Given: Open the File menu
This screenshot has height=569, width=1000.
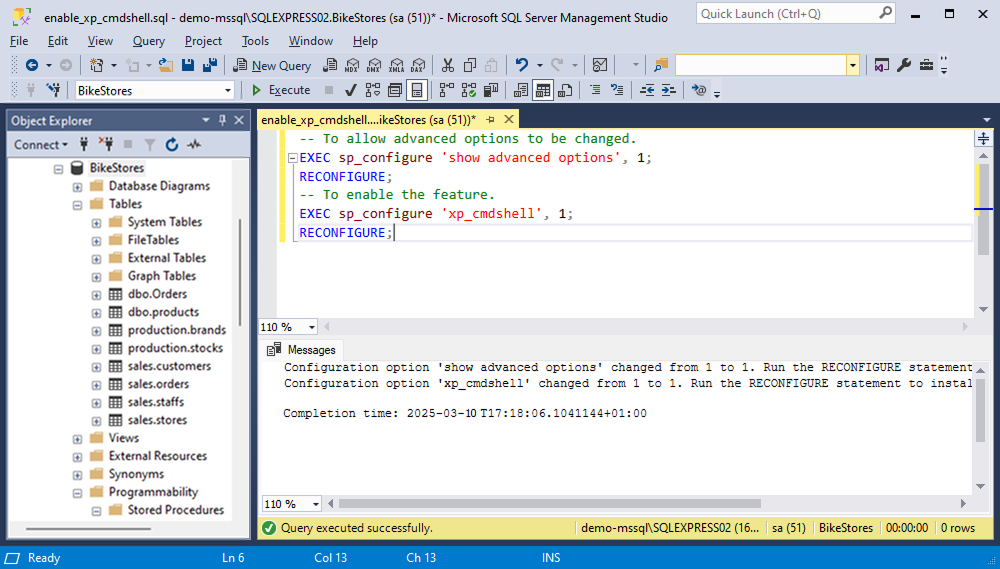Looking at the screenshot, I should pyautogui.click(x=19, y=41).
